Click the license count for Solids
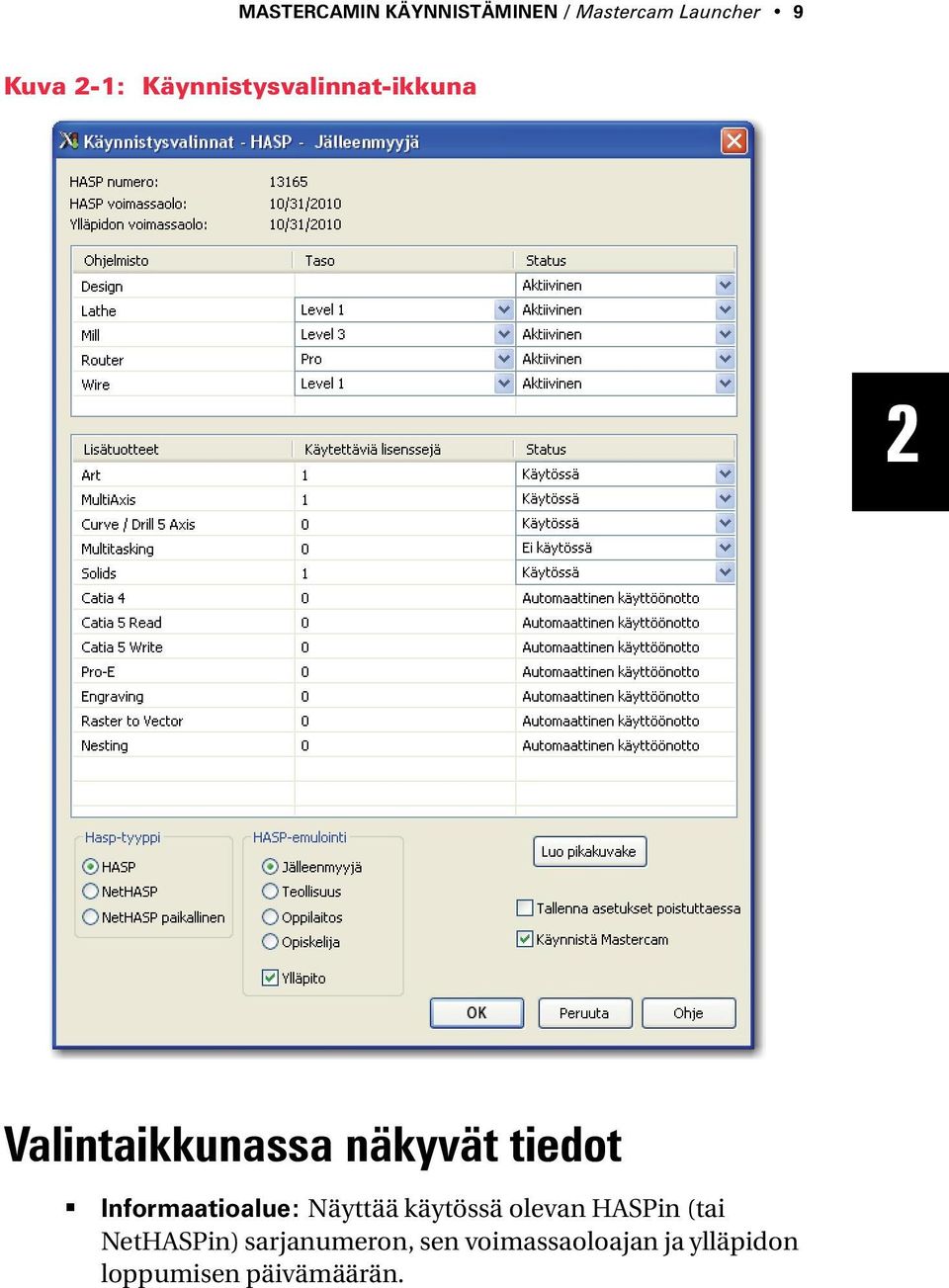This screenshot has height=1288, width=949. coord(304,573)
